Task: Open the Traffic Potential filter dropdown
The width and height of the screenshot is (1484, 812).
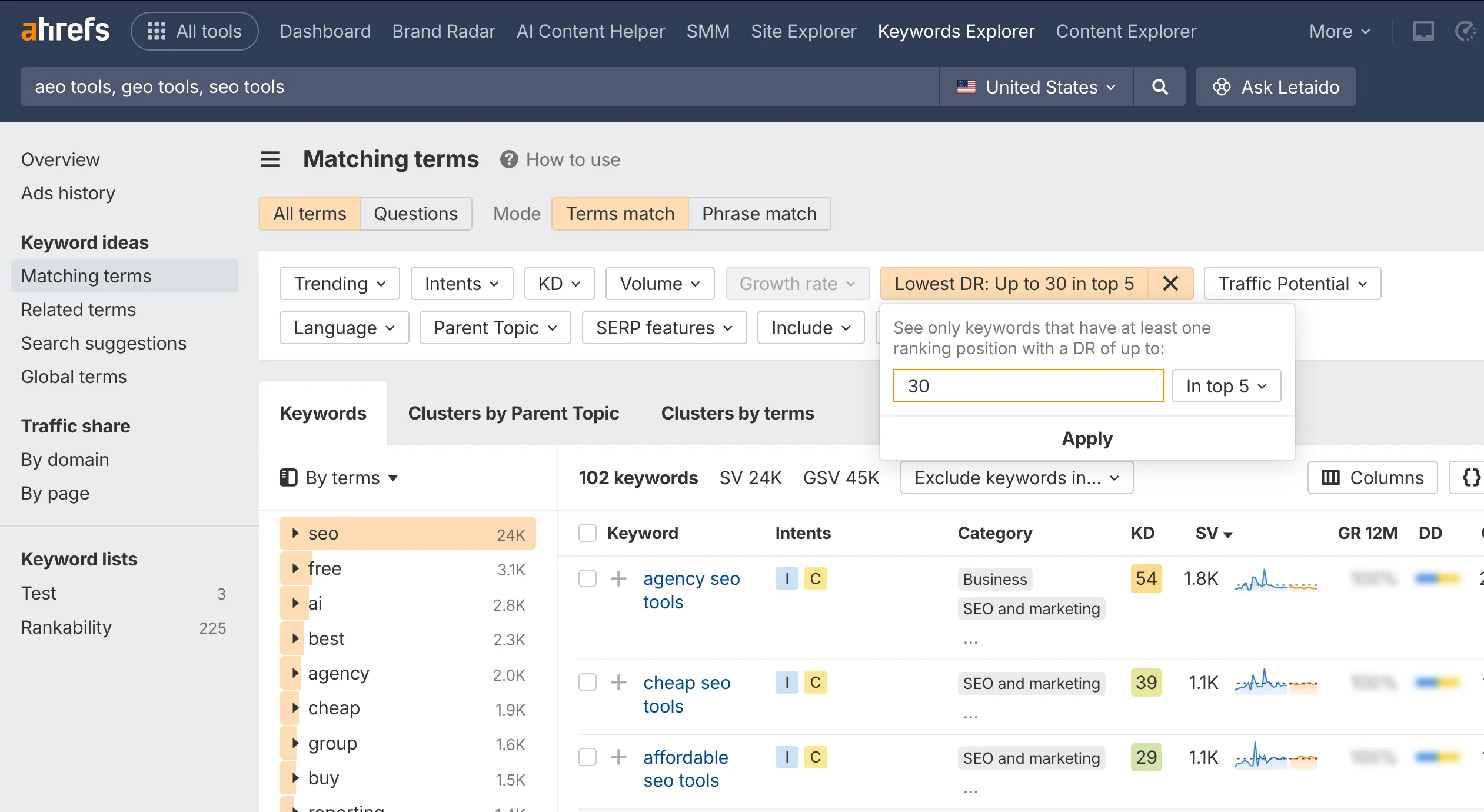Action: coord(1292,284)
